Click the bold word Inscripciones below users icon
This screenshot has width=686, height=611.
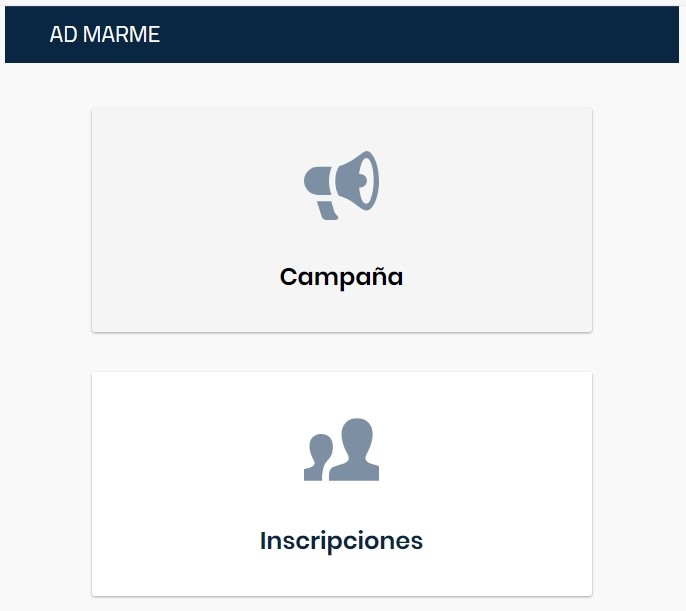(x=341, y=541)
